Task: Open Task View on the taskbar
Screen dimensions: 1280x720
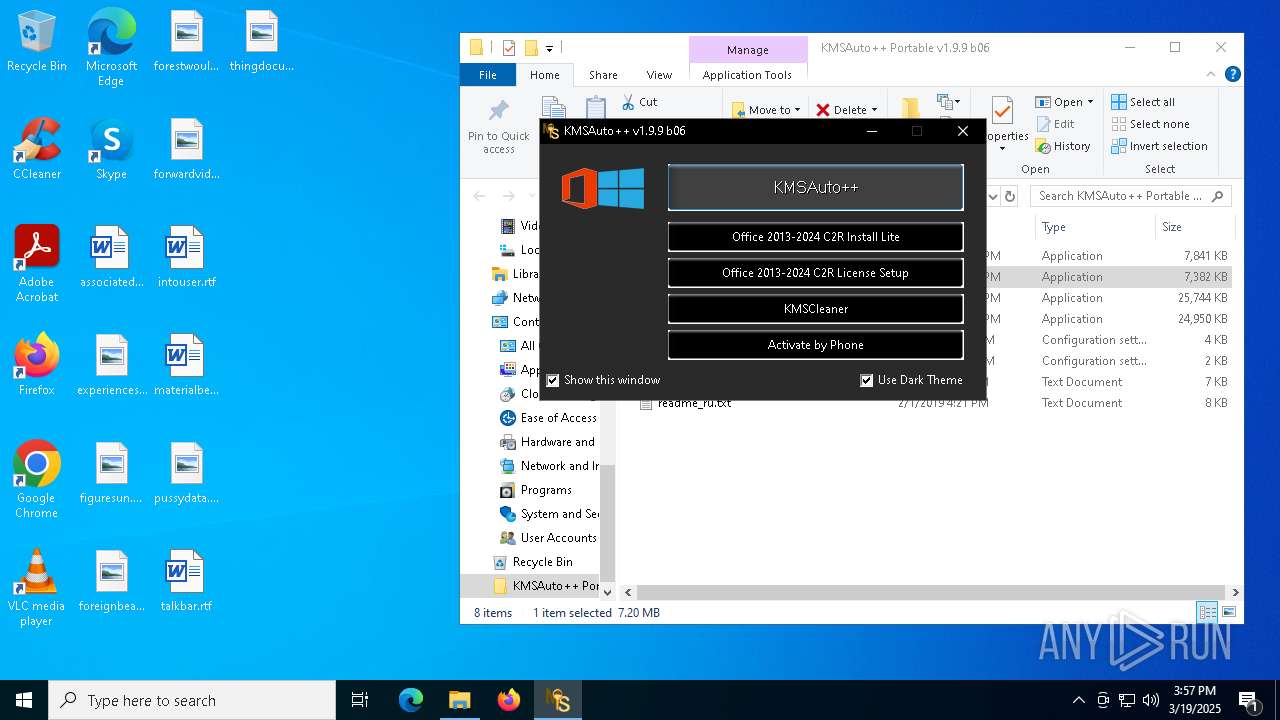Action: pyautogui.click(x=360, y=700)
